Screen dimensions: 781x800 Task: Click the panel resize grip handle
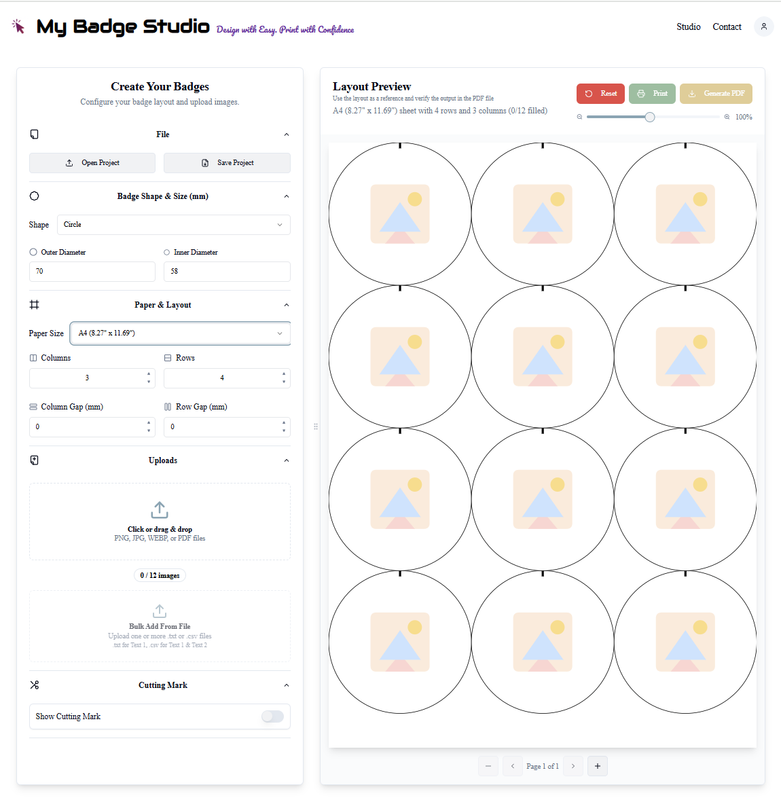(316, 426)
